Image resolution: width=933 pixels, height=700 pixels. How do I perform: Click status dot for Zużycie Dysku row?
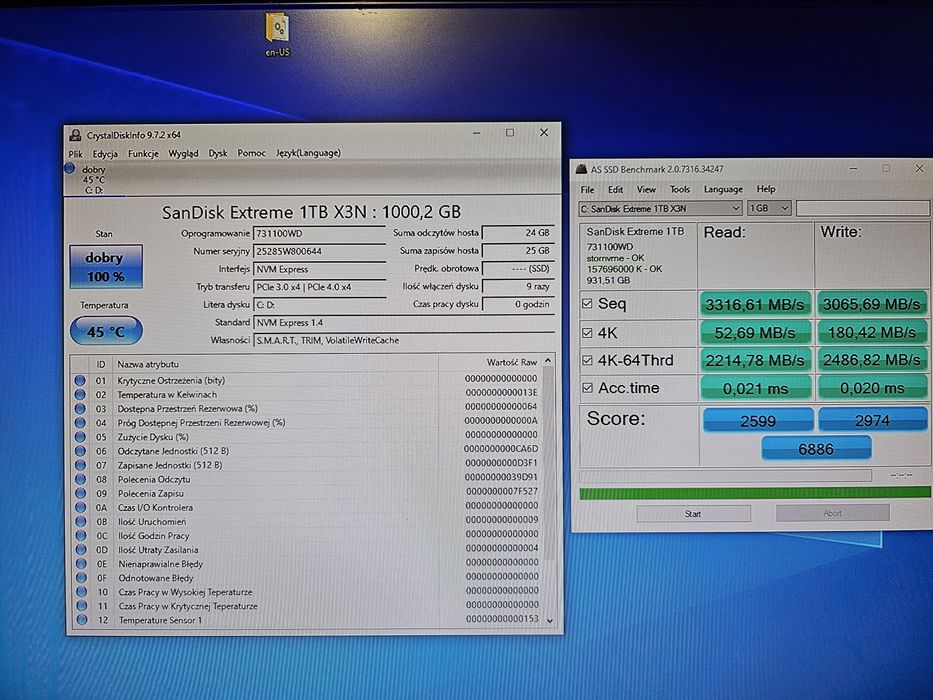tap(80, 436)
